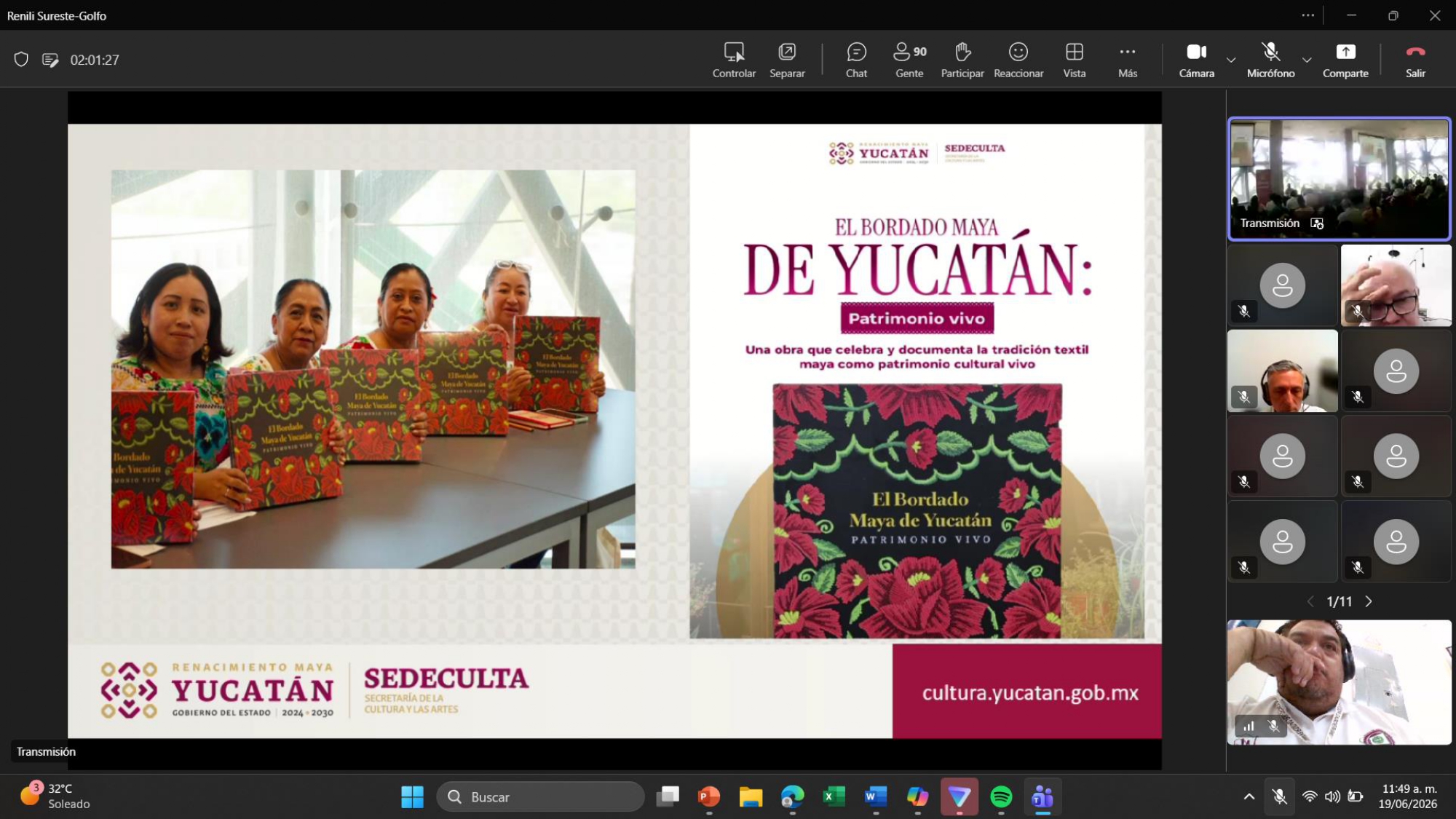1456x819 pixels.
Task: Change layout with Vista
Action: coord(1075,60)
